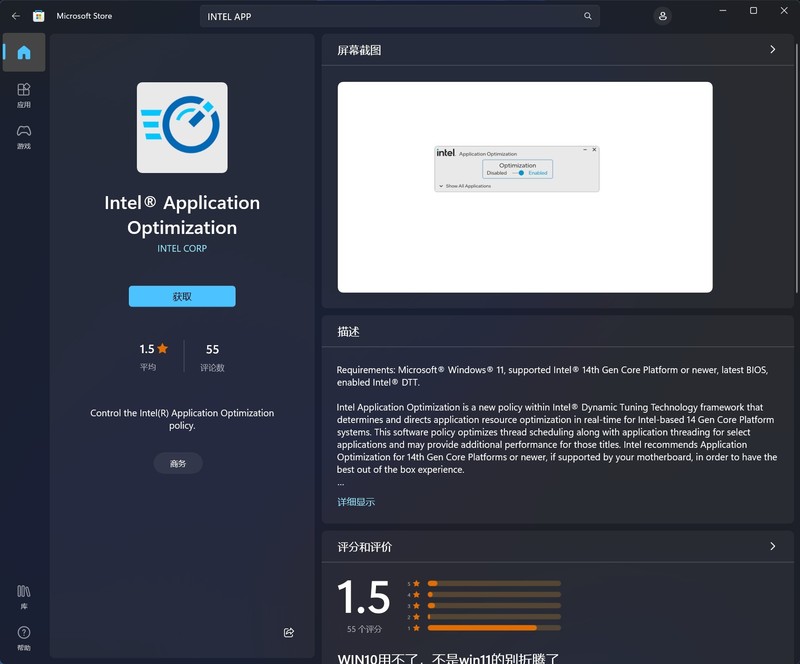Click 详细显示 to show full description

[356, 502]
